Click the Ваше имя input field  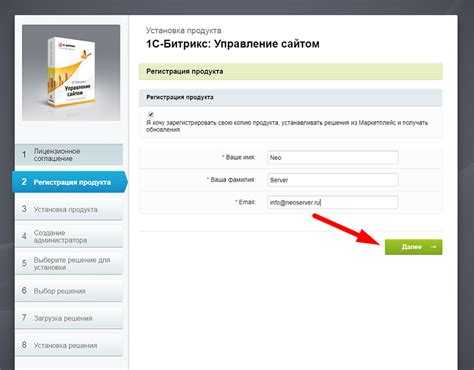(332, 158)
